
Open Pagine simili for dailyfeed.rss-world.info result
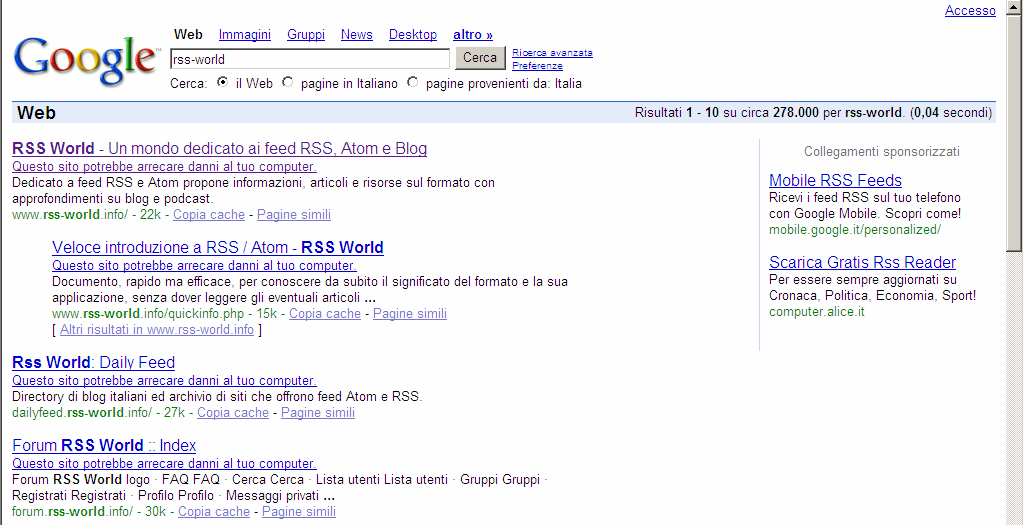318,413
